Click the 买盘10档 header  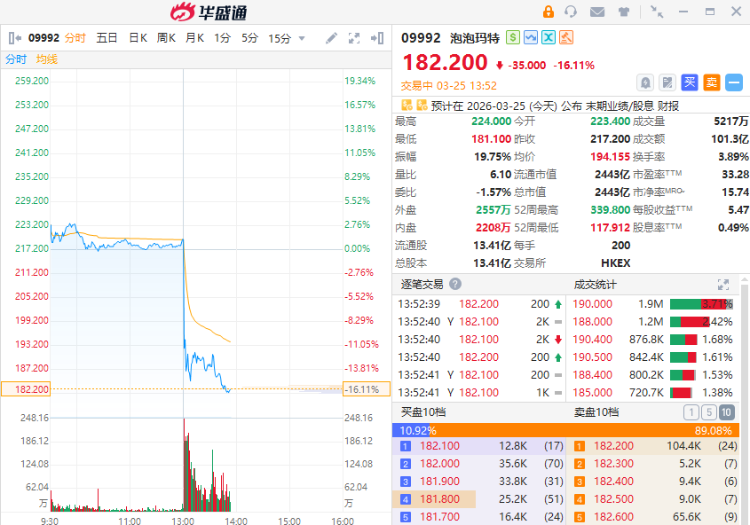click(x=423, y=412)
